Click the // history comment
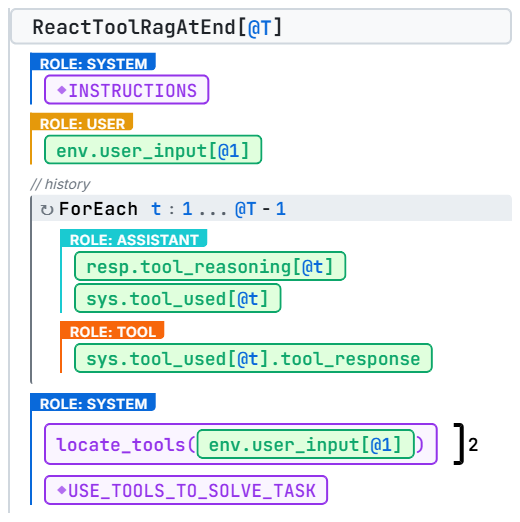The image size is (520, 522). pos(60,184)
